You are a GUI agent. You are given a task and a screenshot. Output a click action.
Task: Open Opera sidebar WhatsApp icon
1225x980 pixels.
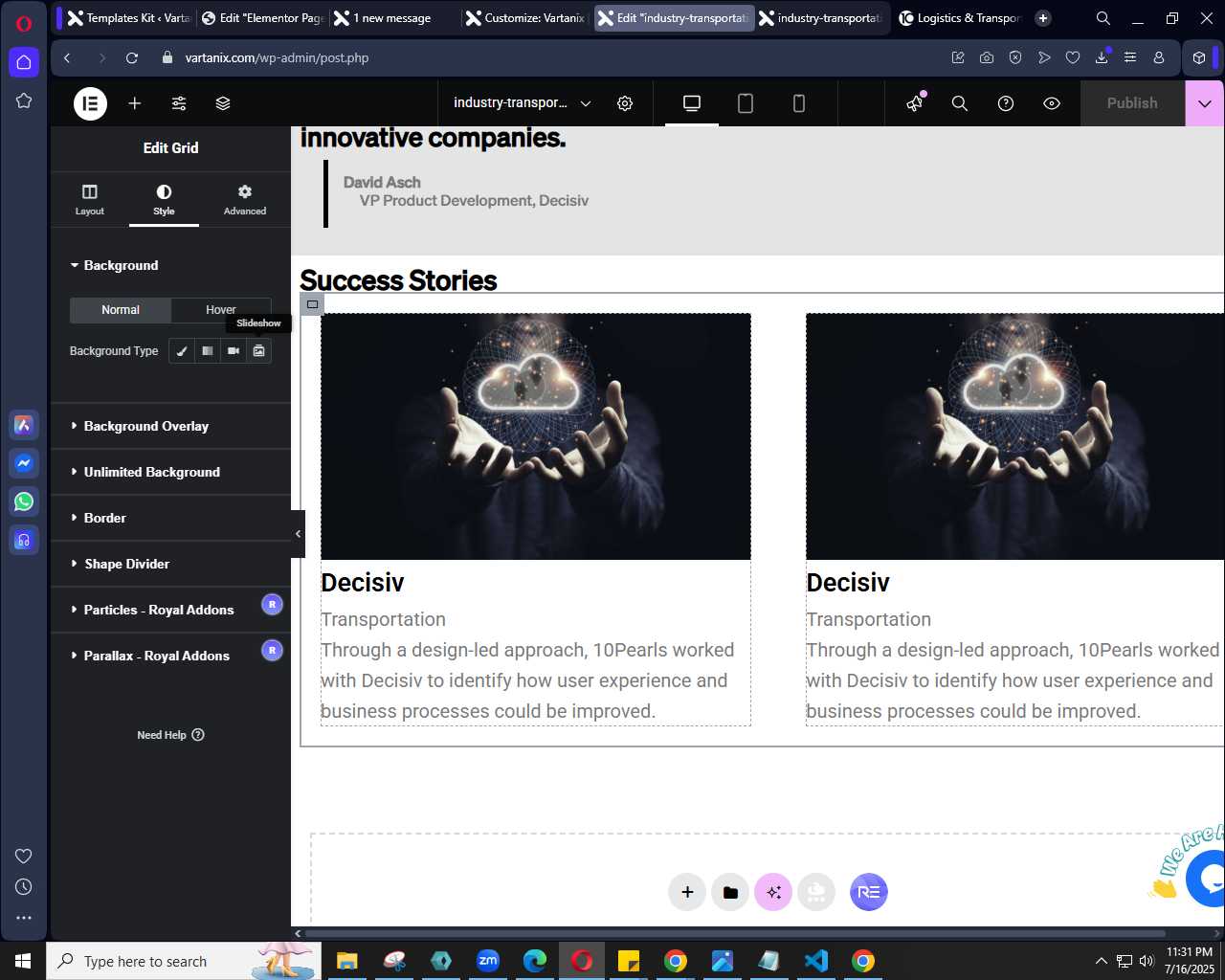[24, 501]
